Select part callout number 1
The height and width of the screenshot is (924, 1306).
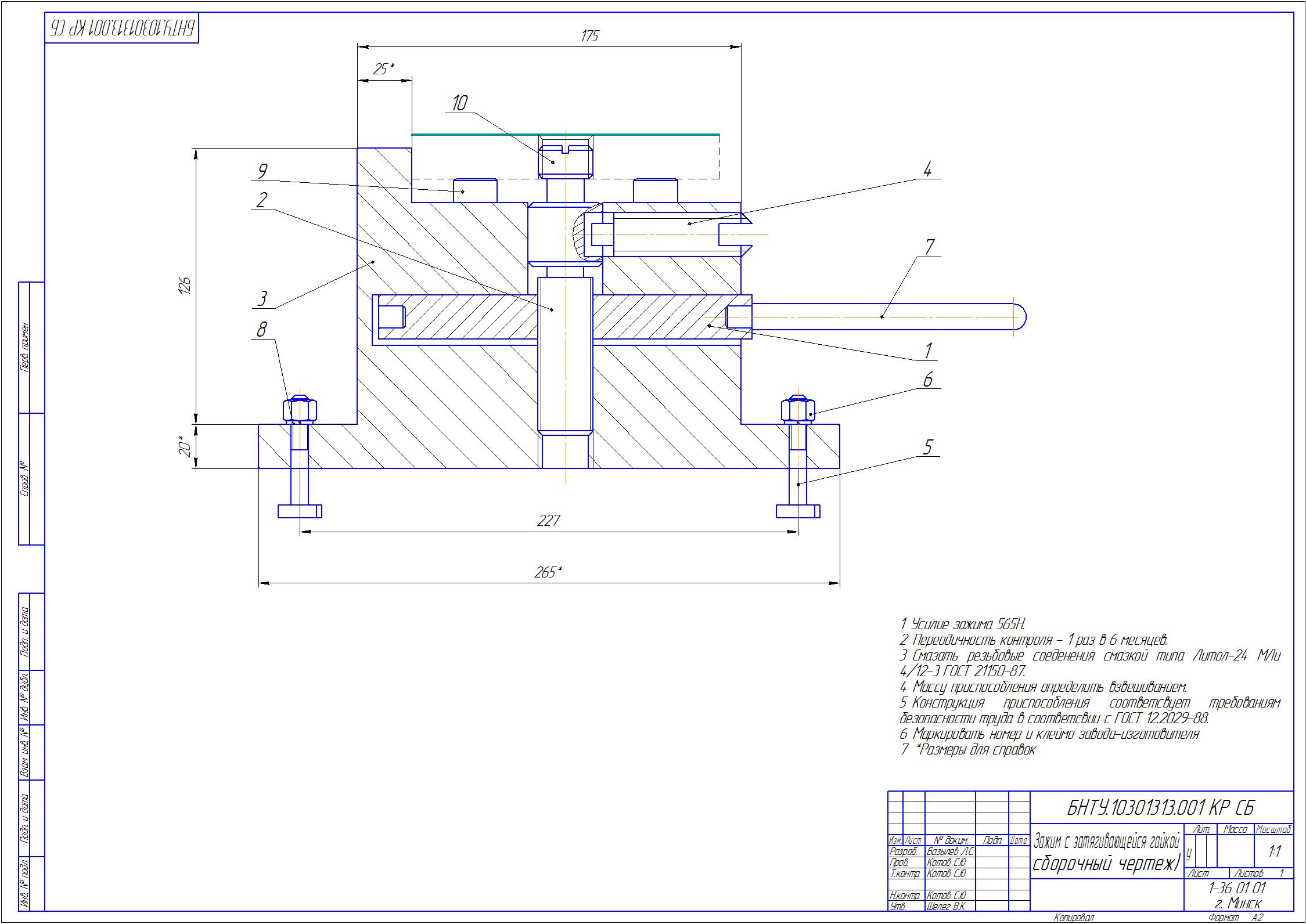pos(928,351)
